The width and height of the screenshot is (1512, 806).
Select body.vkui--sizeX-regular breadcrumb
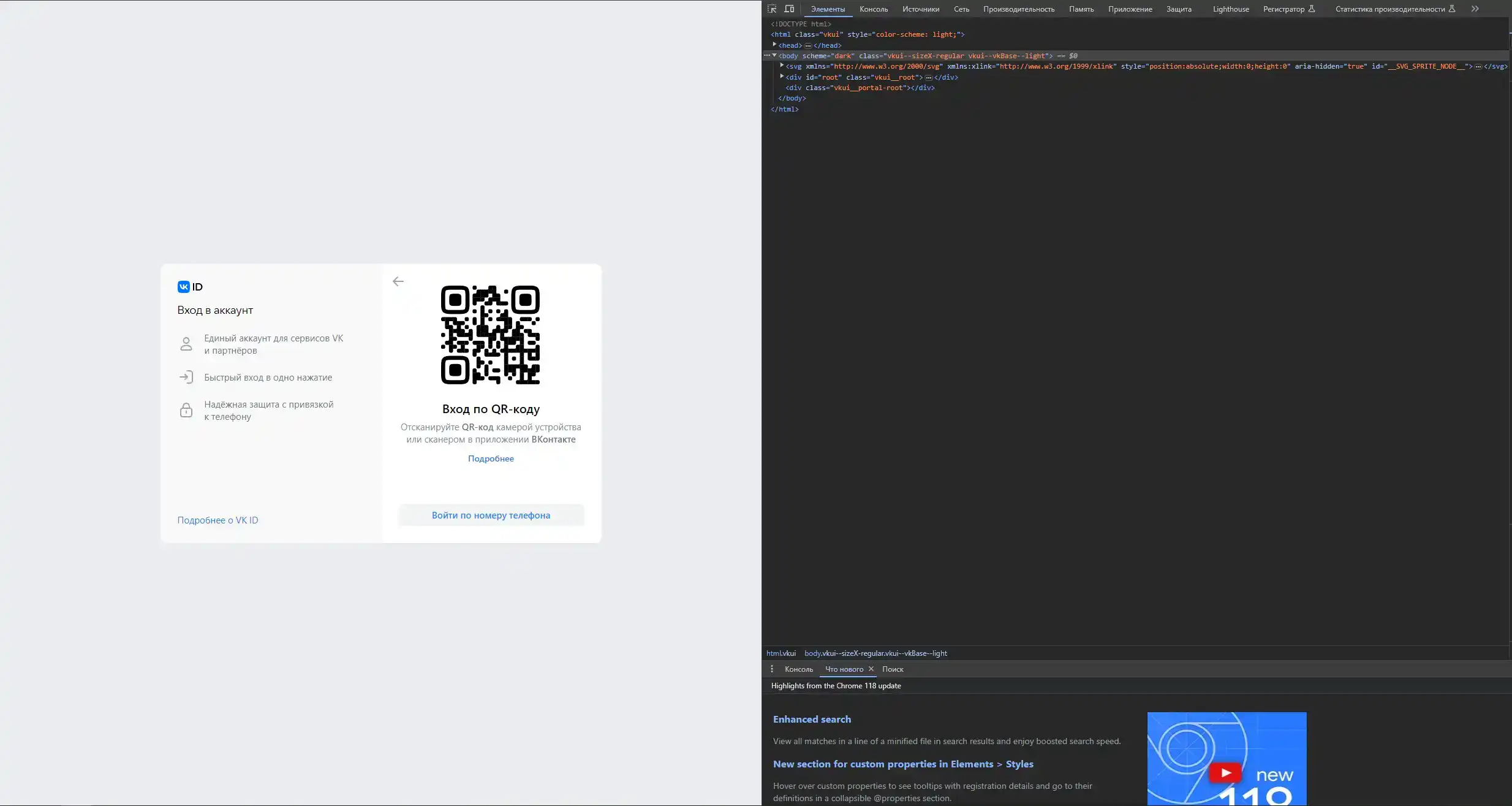point(875,653)
